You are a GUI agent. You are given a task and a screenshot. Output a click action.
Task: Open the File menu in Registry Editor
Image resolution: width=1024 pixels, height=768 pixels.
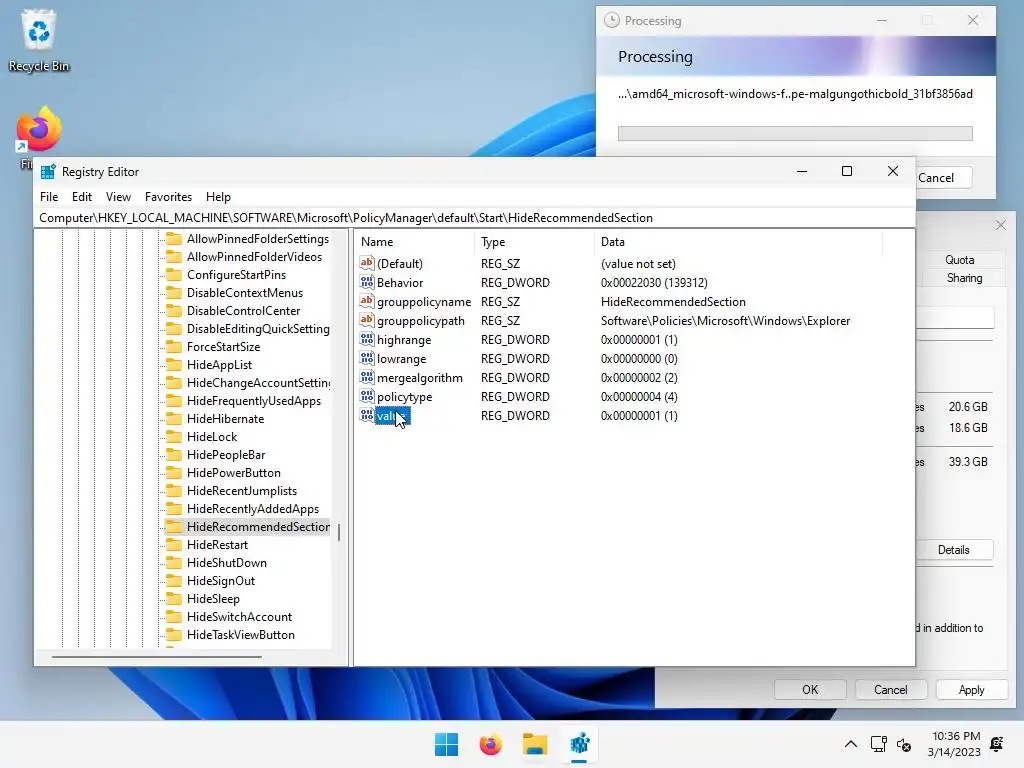(49, 197)
